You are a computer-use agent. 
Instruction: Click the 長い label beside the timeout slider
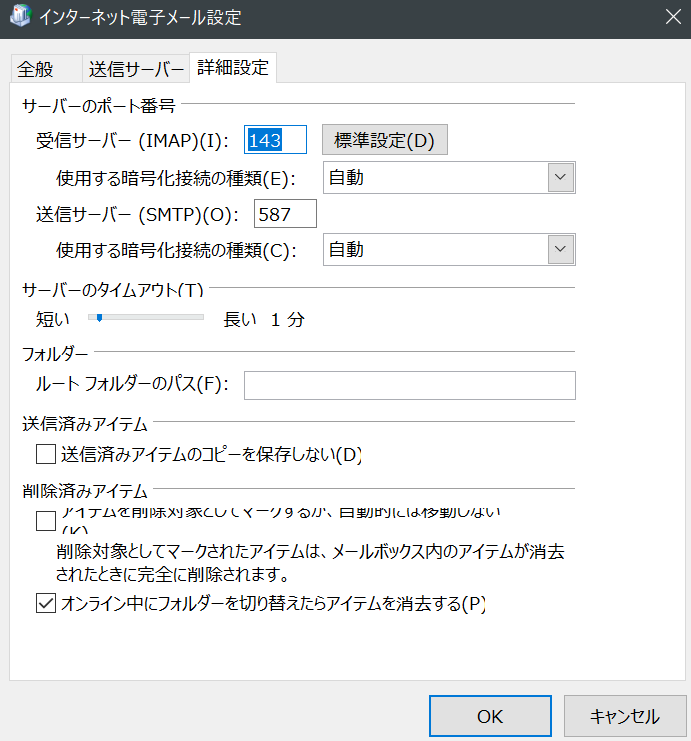[240, 319]
